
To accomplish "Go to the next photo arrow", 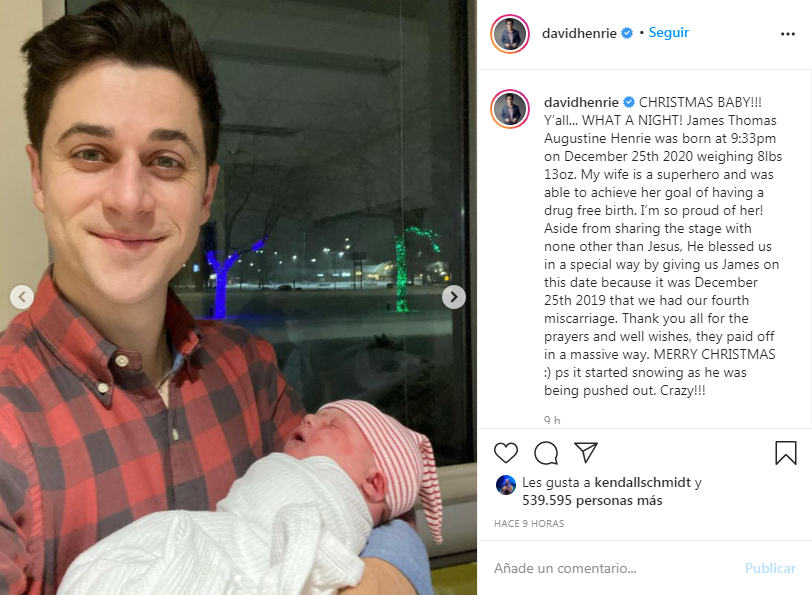I will 454,297.
